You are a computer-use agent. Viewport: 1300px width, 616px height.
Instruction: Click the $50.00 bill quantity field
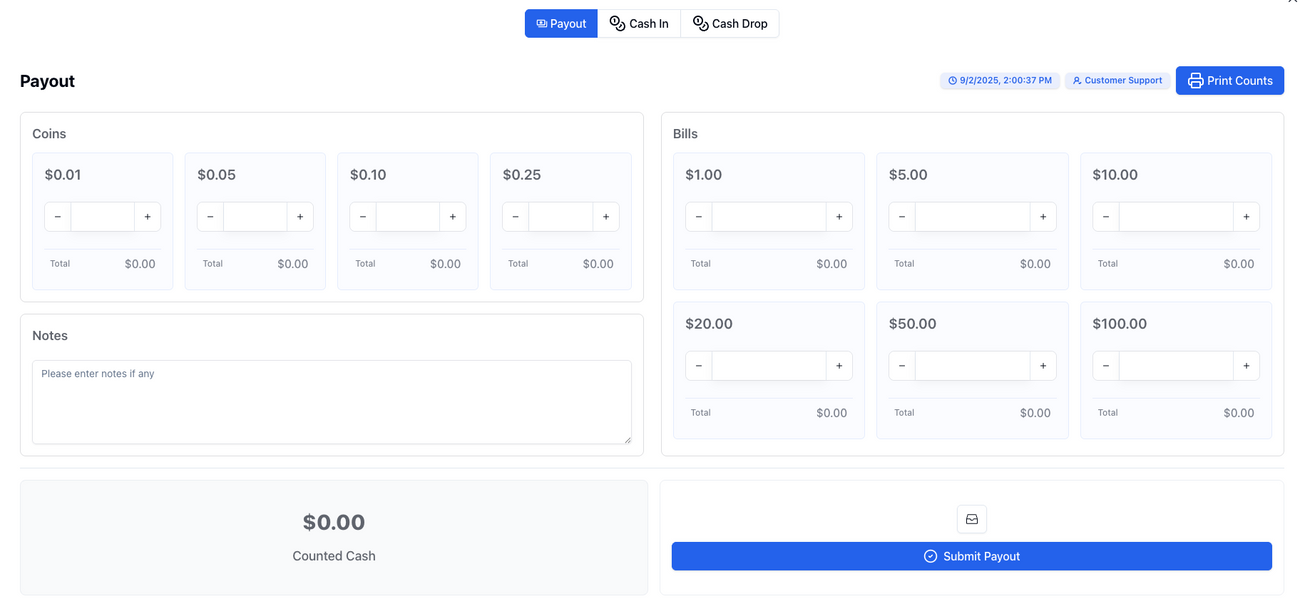pyautogui.click(x=972, y=366)
